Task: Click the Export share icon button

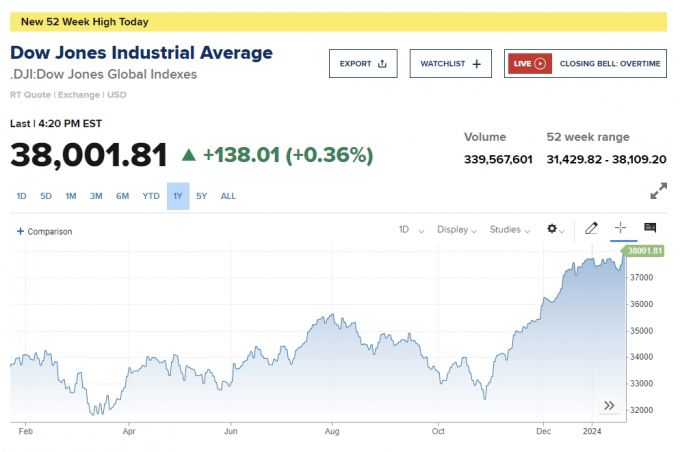Action: (x=363, y=64)
